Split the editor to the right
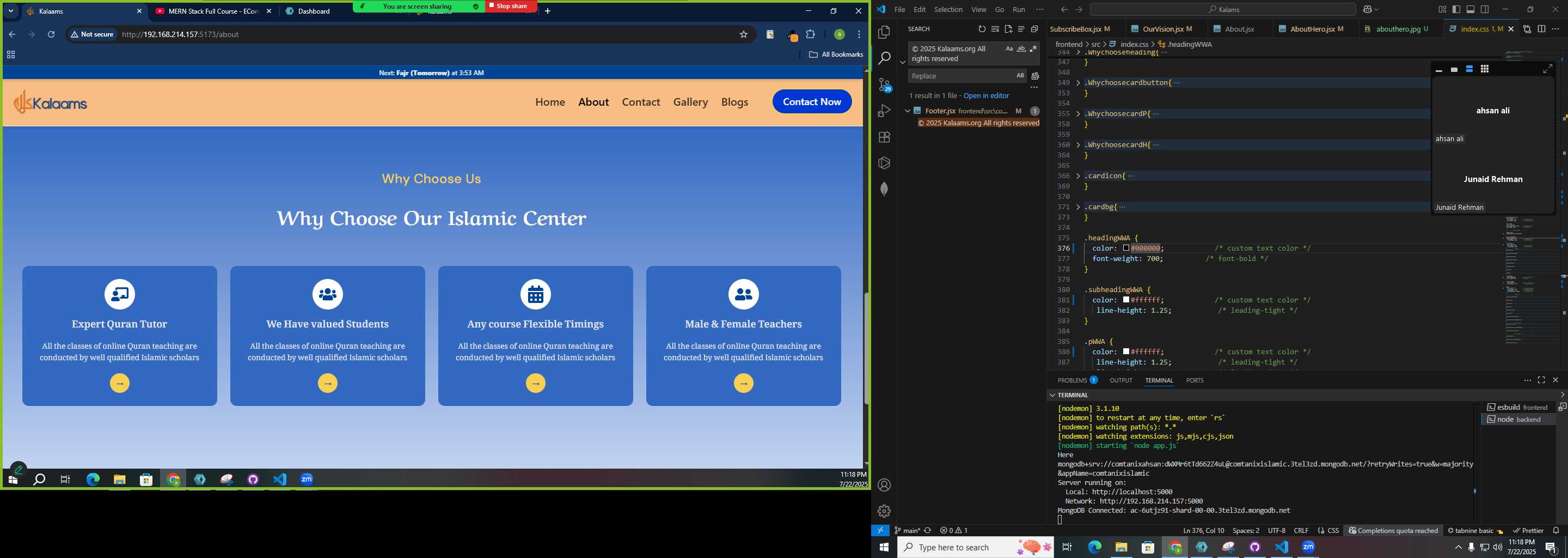The image size is (1568, 558). pyautogui.click(x=1541, y=29)
